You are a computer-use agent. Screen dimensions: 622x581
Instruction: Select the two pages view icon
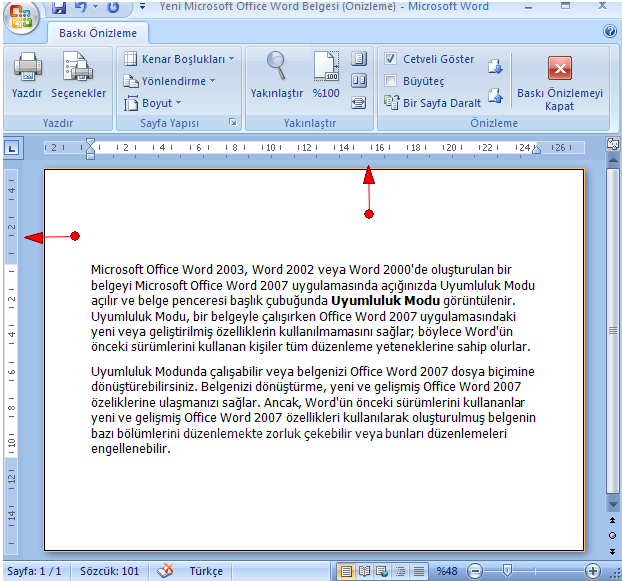[359, 81]
